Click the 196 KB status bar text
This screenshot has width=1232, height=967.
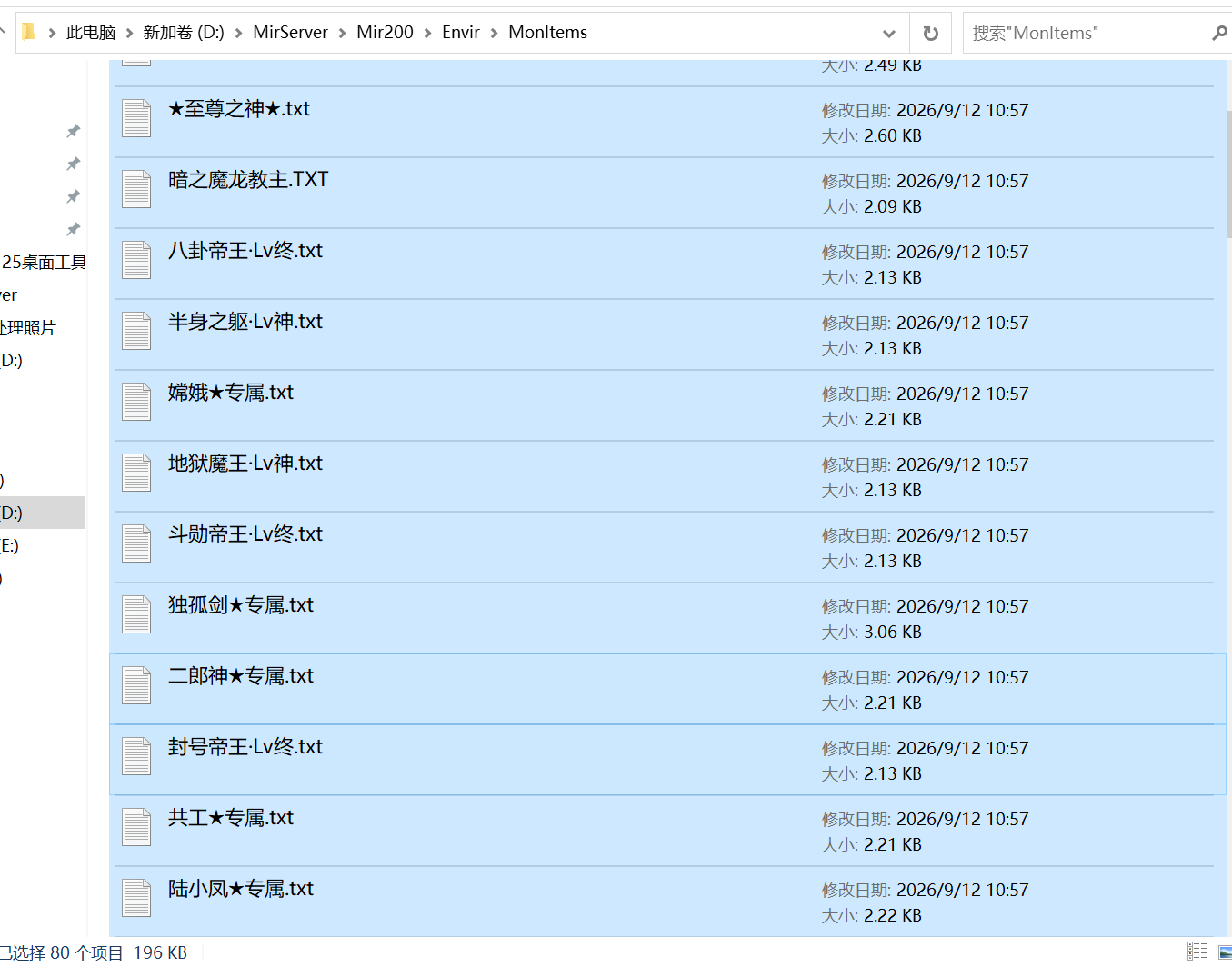coord(160,952)
